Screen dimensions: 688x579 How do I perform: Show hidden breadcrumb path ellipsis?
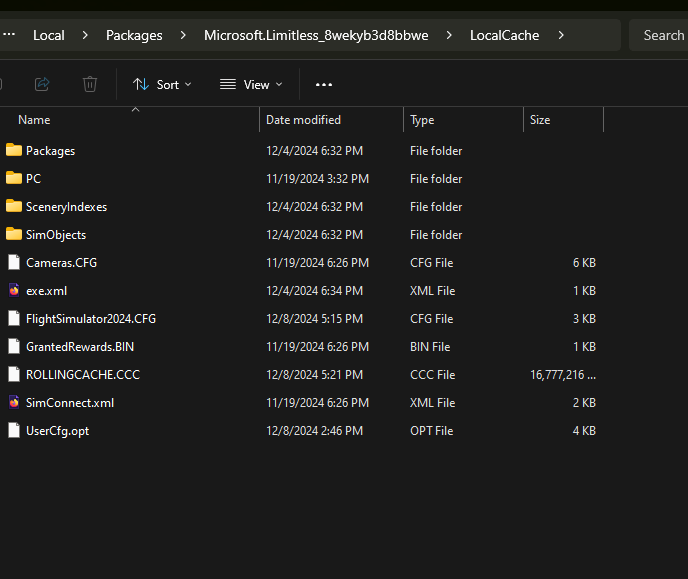[x=9, y=35]
